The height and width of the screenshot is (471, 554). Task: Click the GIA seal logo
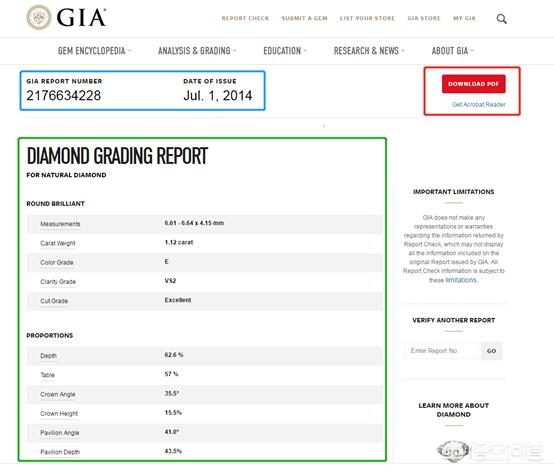[x=39, y=17]
